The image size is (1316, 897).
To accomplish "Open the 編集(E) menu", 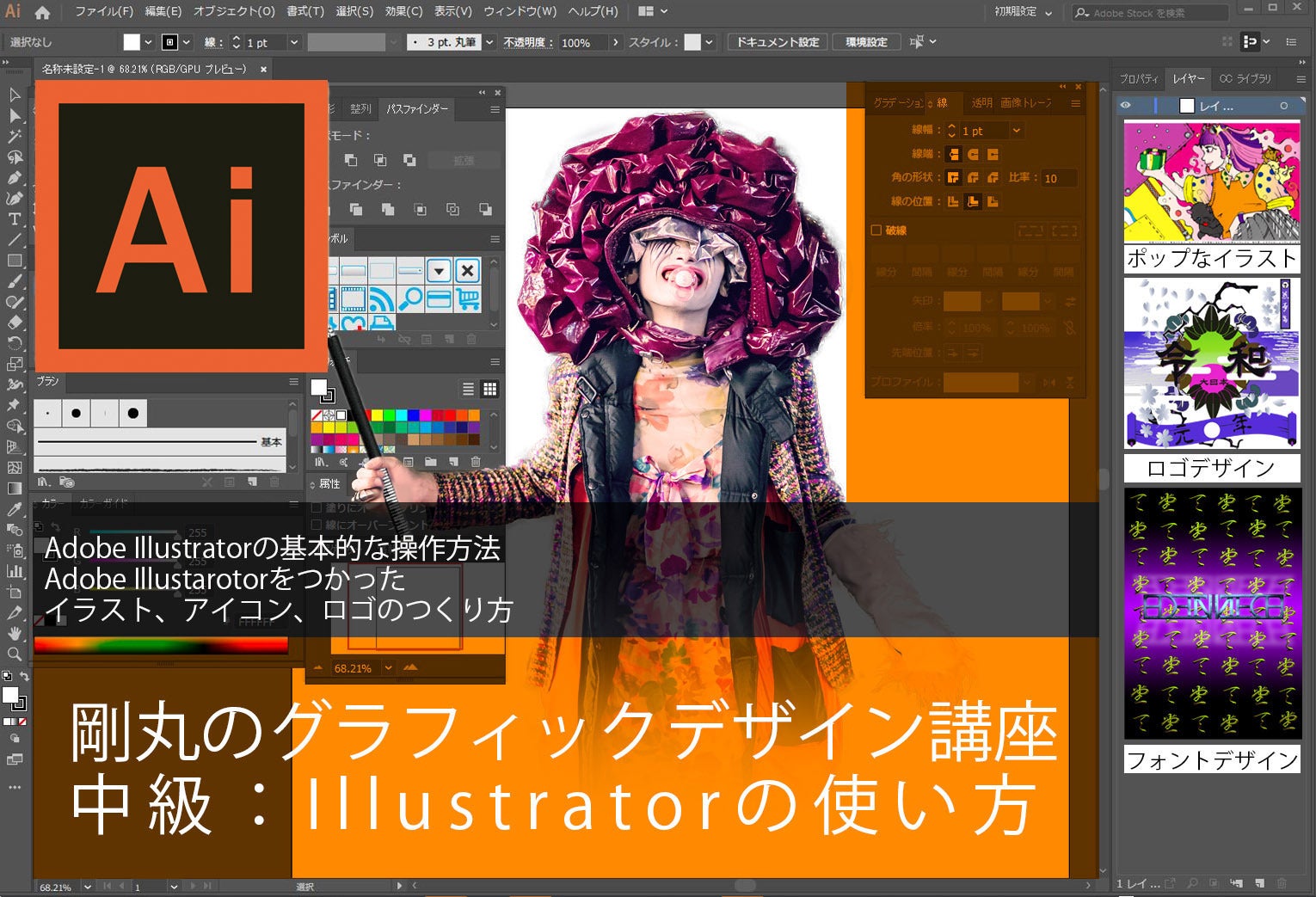I will [163, 12].
